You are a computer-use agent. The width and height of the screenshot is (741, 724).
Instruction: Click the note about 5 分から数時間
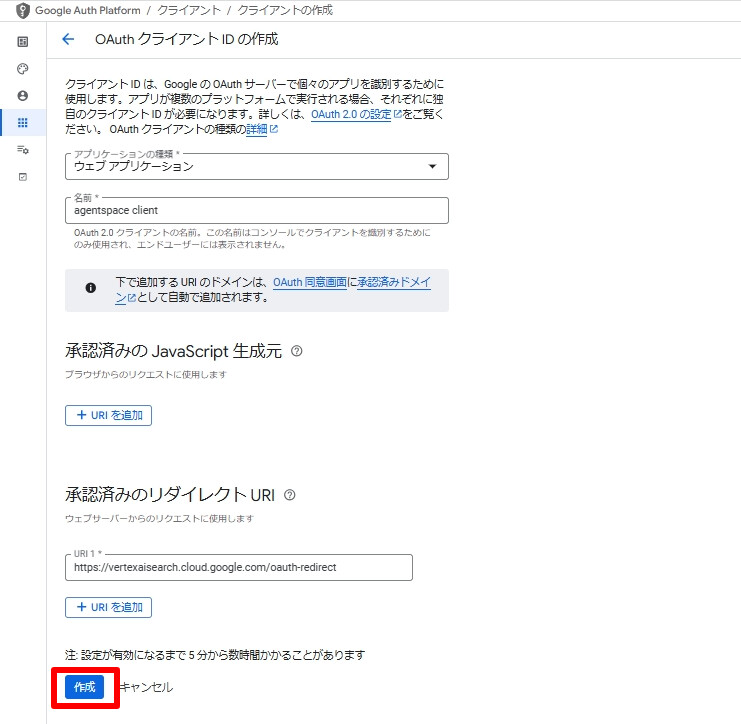coord(215,655)
